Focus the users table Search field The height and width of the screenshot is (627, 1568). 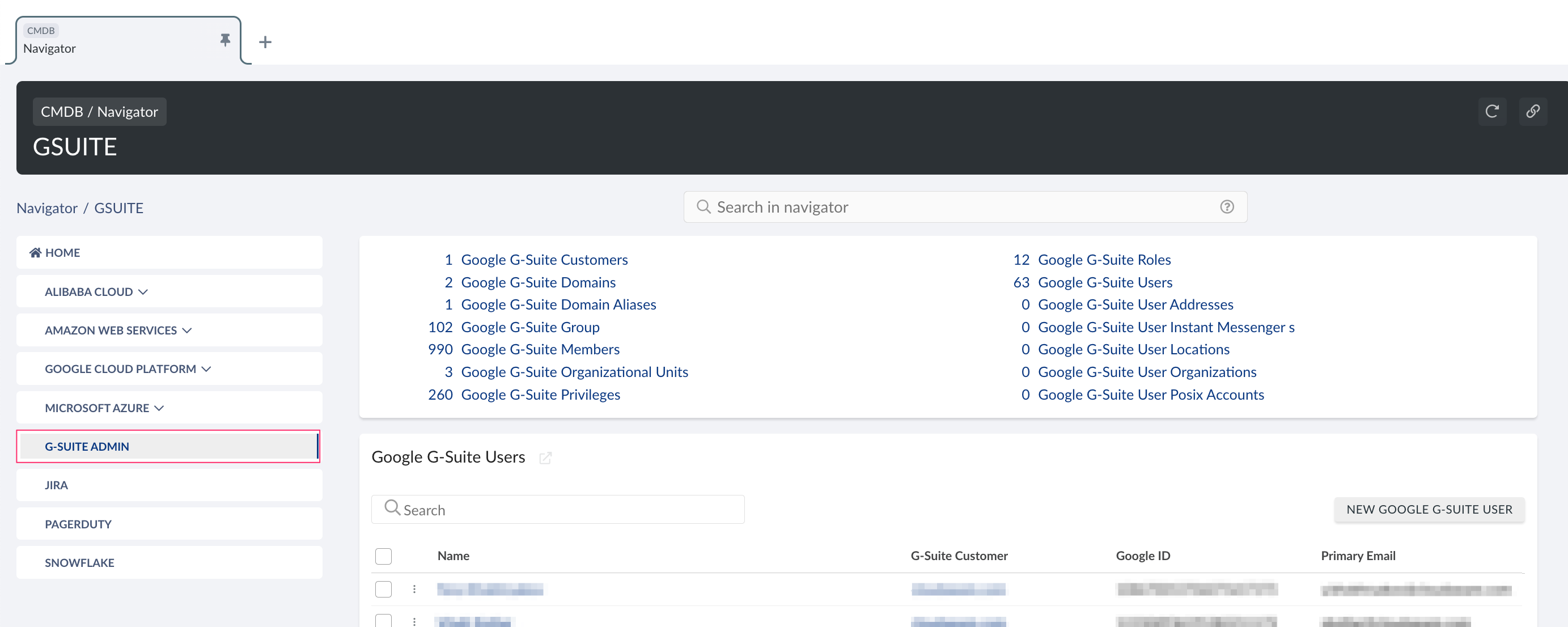coord(558,510)
